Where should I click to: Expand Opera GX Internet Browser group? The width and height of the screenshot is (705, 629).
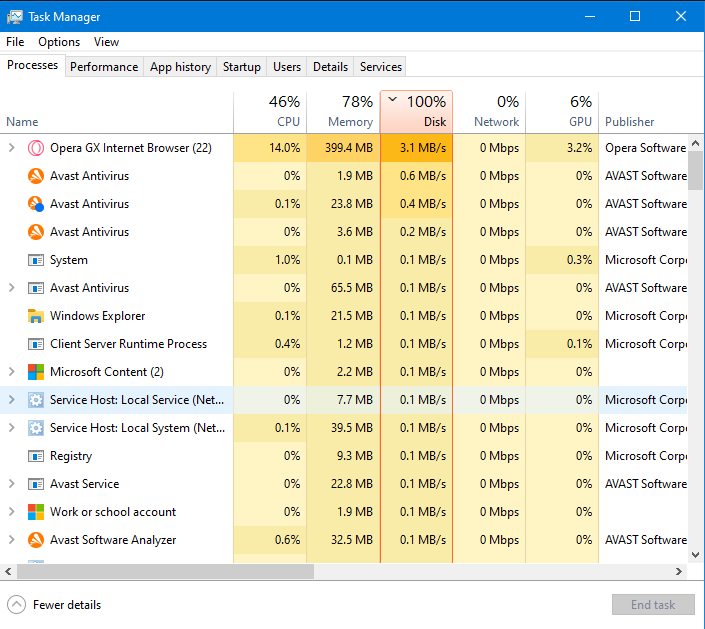pos(12,148)
